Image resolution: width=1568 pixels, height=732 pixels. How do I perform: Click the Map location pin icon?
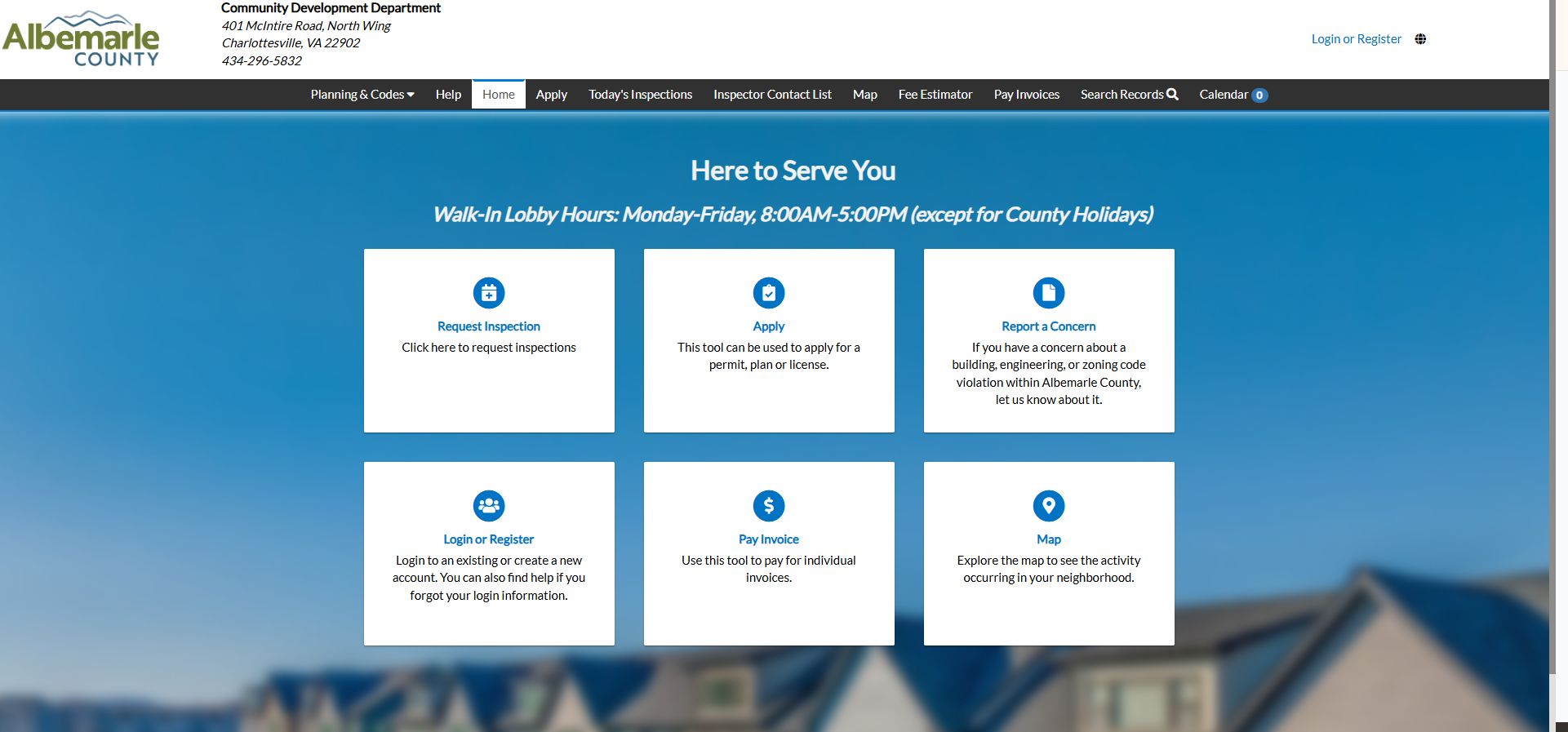pyautogui.click(x=1049, y=506)
